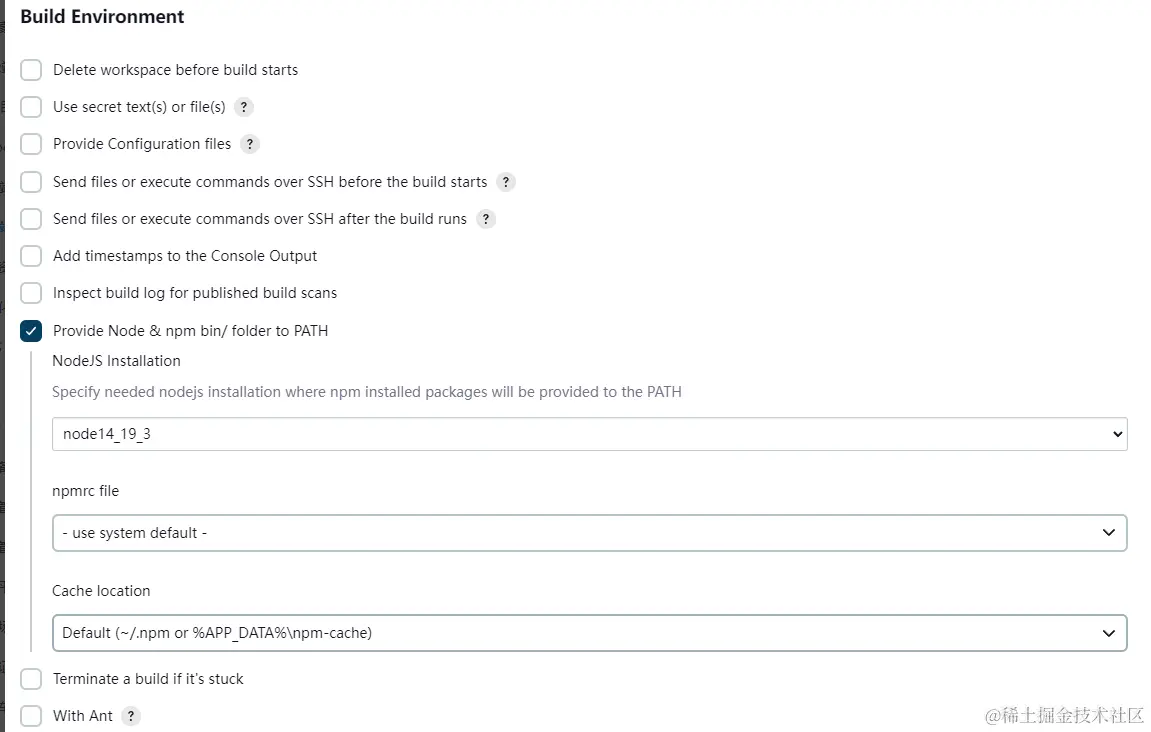The image size is (1151, 732).
Task: Enable Add timestamps to the Console Output
Action: tap(31, 256)
